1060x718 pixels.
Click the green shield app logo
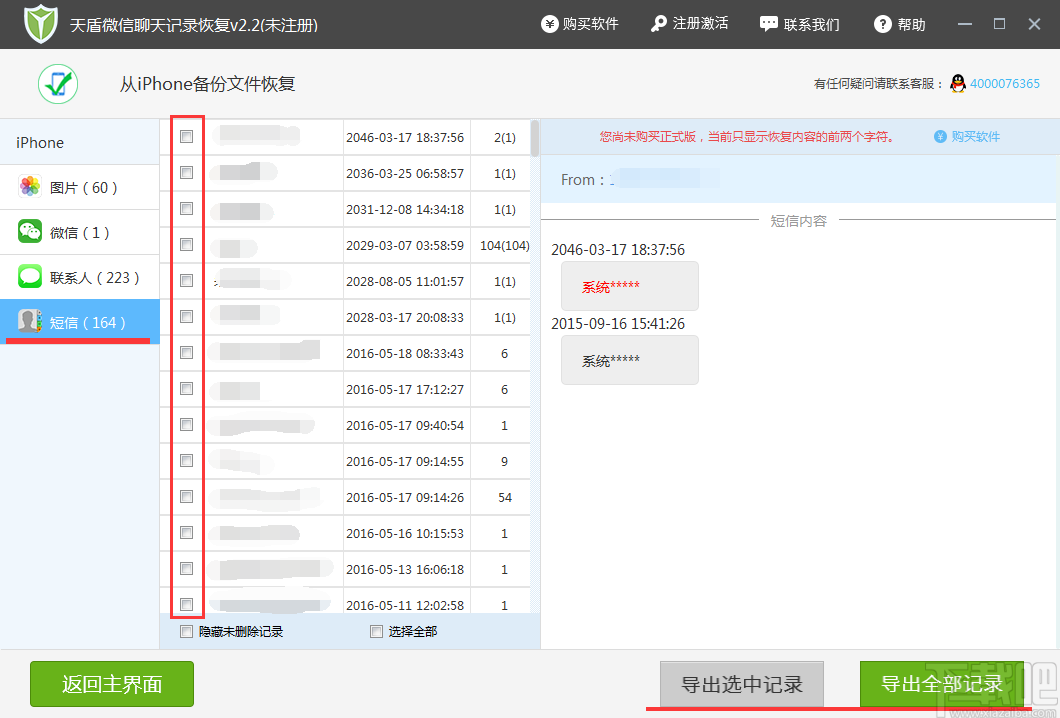click(x=41, y=24)
